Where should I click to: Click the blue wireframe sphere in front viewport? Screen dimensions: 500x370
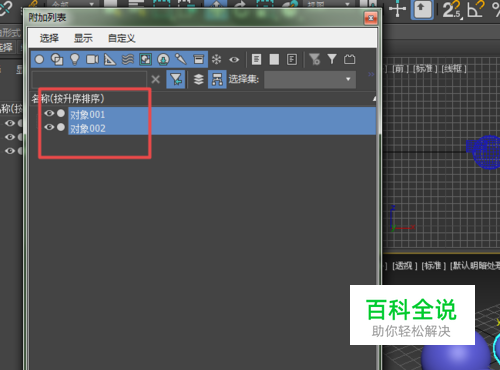pos(487,152)
